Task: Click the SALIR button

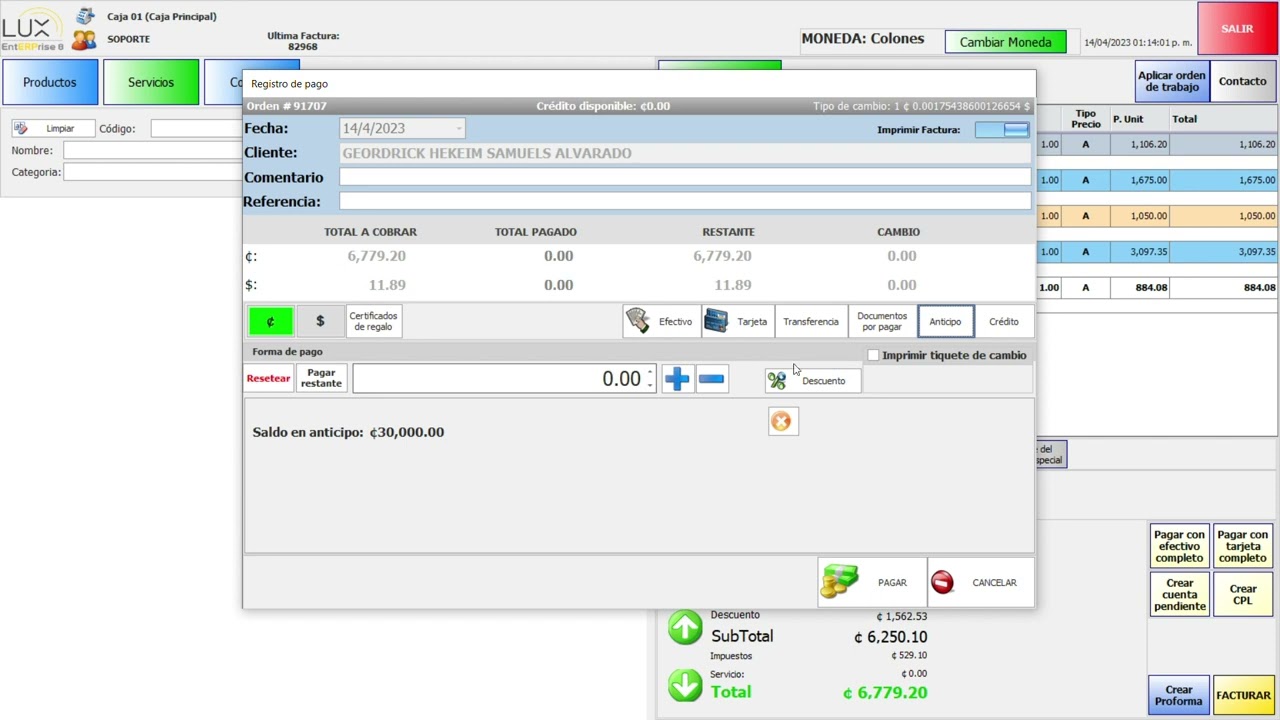Action: [1237, 28]
